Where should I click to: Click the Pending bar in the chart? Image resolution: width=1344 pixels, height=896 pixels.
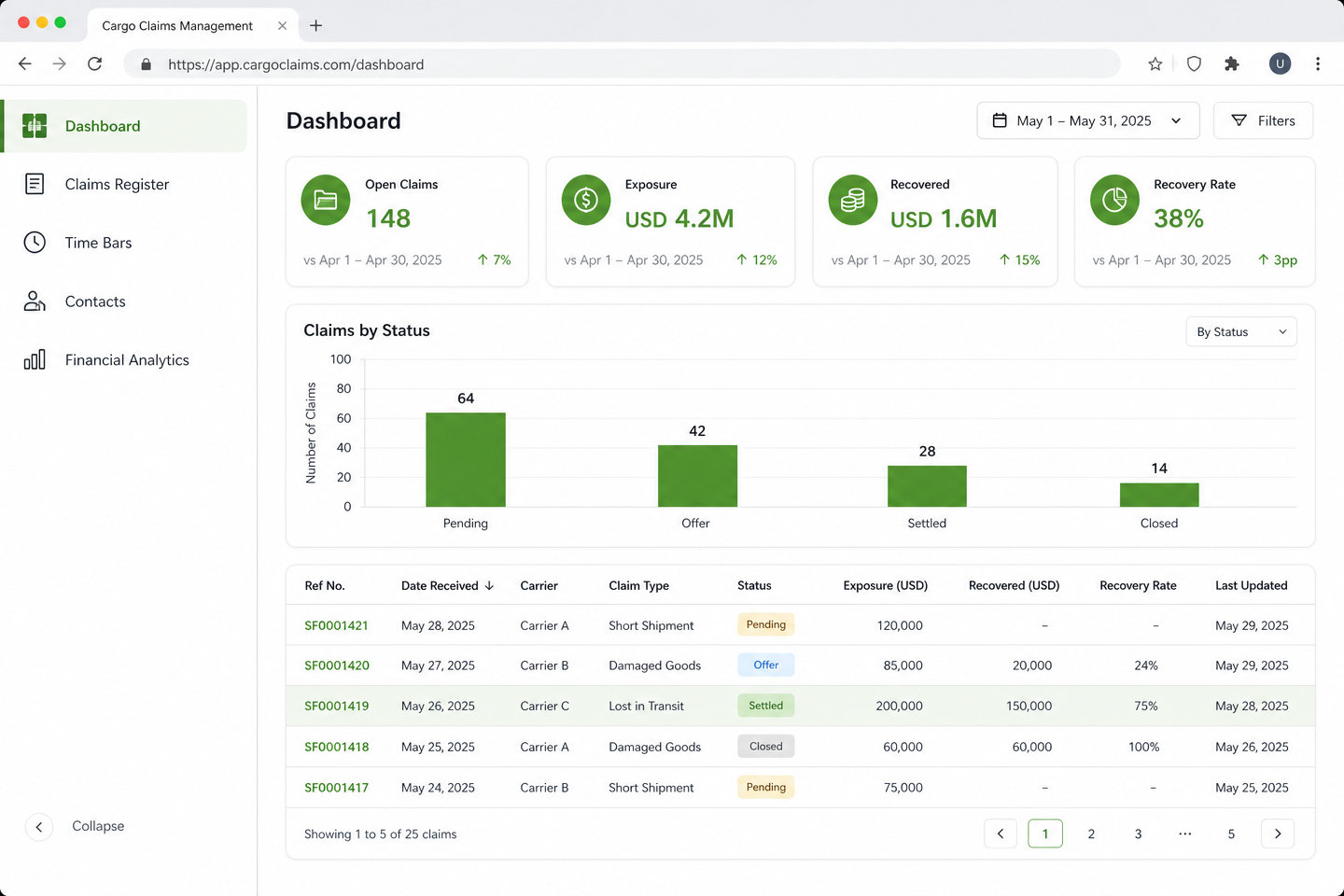(x=466, y=459)
